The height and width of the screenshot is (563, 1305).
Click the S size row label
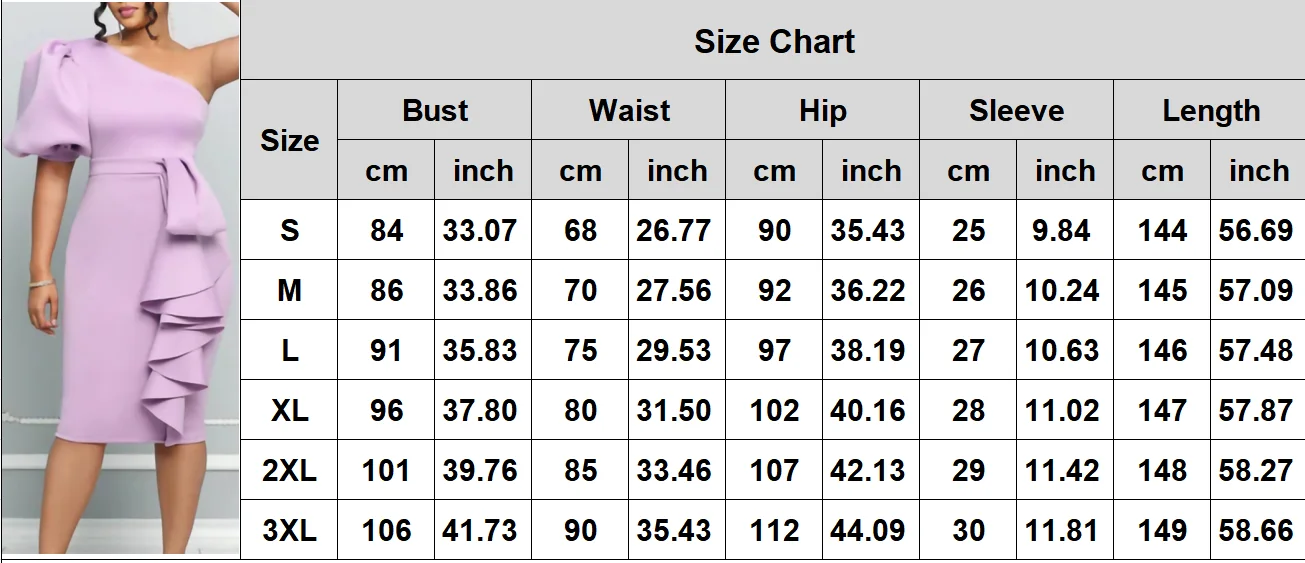tap(289, 230)
